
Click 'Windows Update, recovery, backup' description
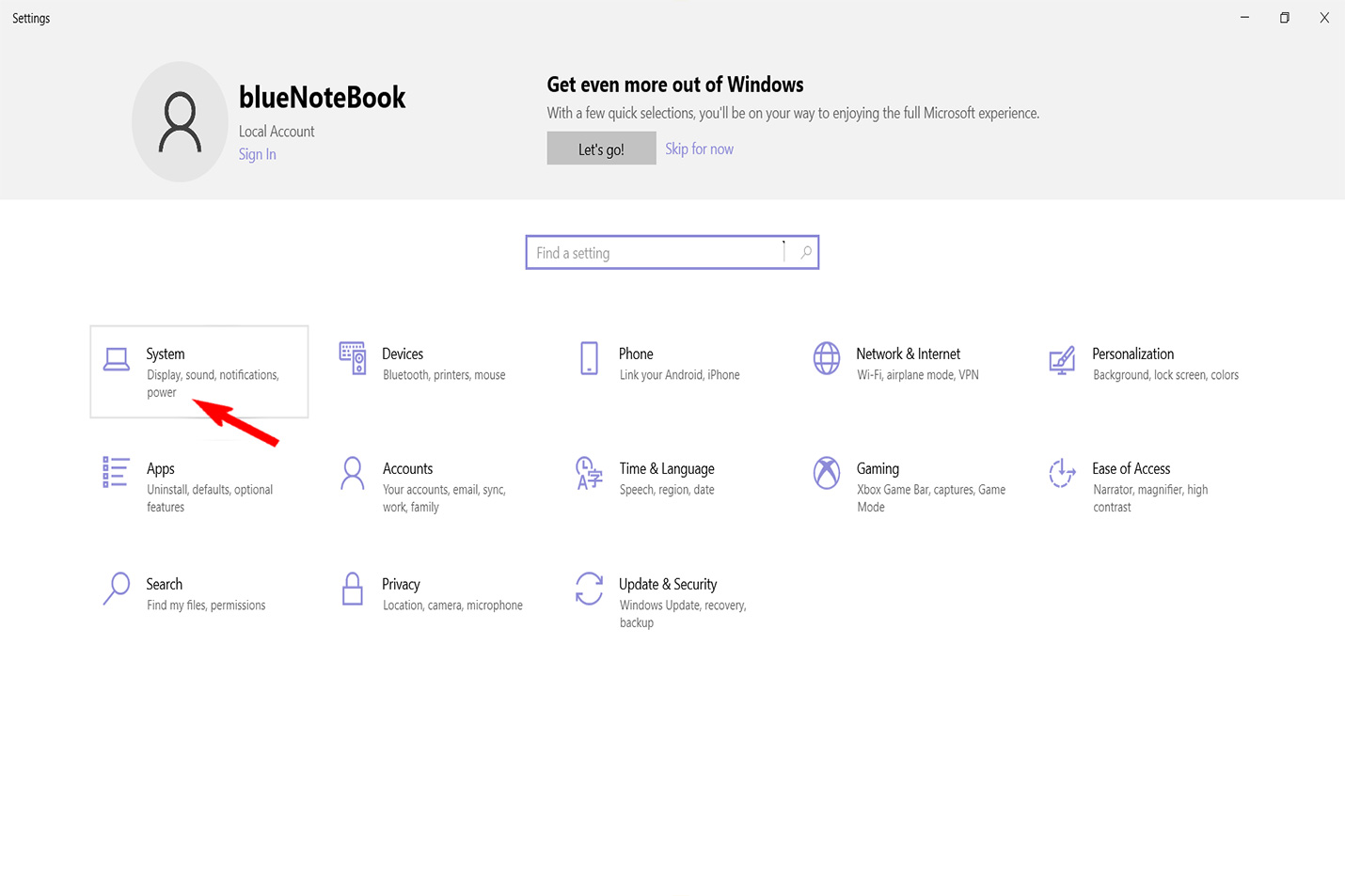pos(683,614)
